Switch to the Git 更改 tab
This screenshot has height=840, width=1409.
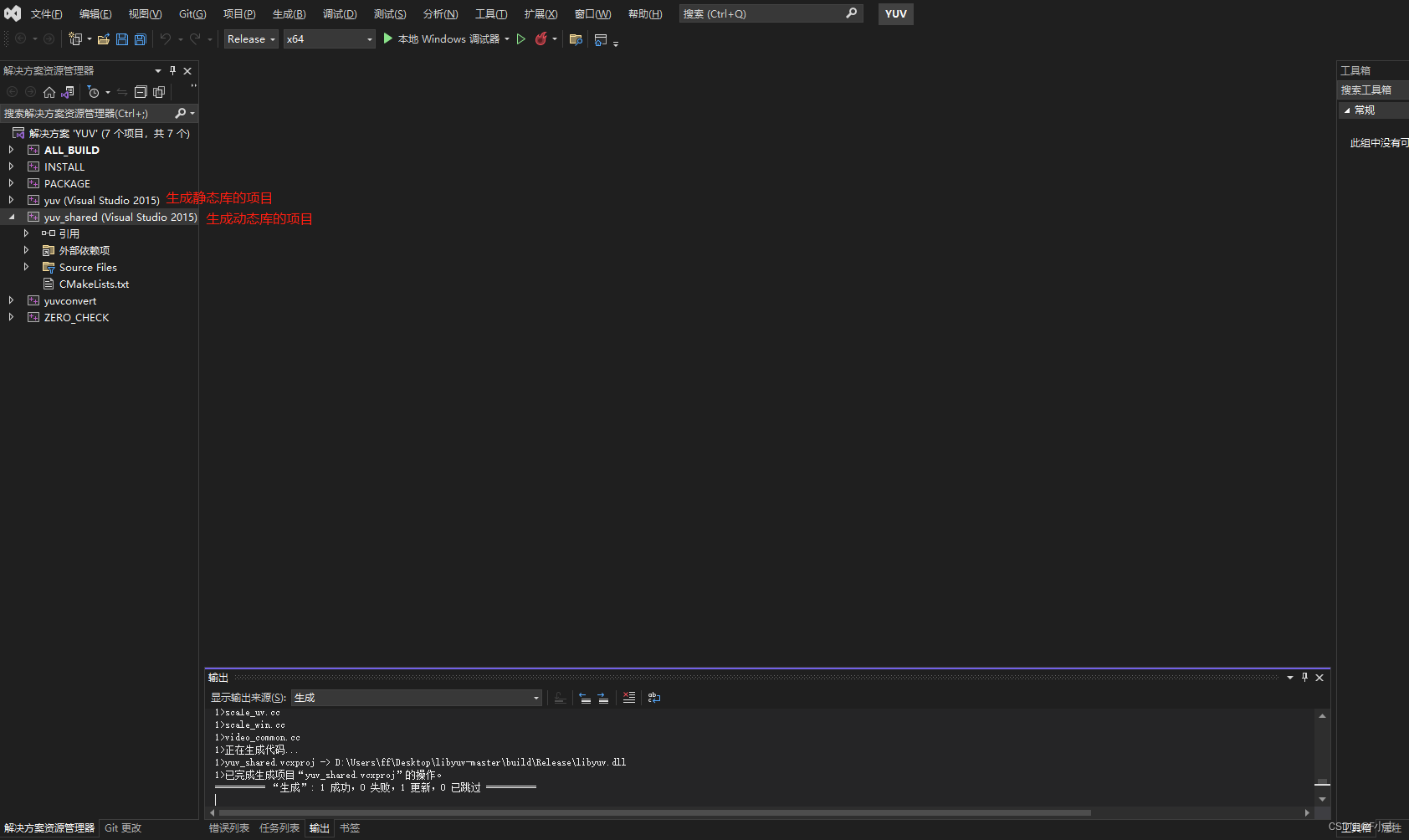tap(123, 828)
